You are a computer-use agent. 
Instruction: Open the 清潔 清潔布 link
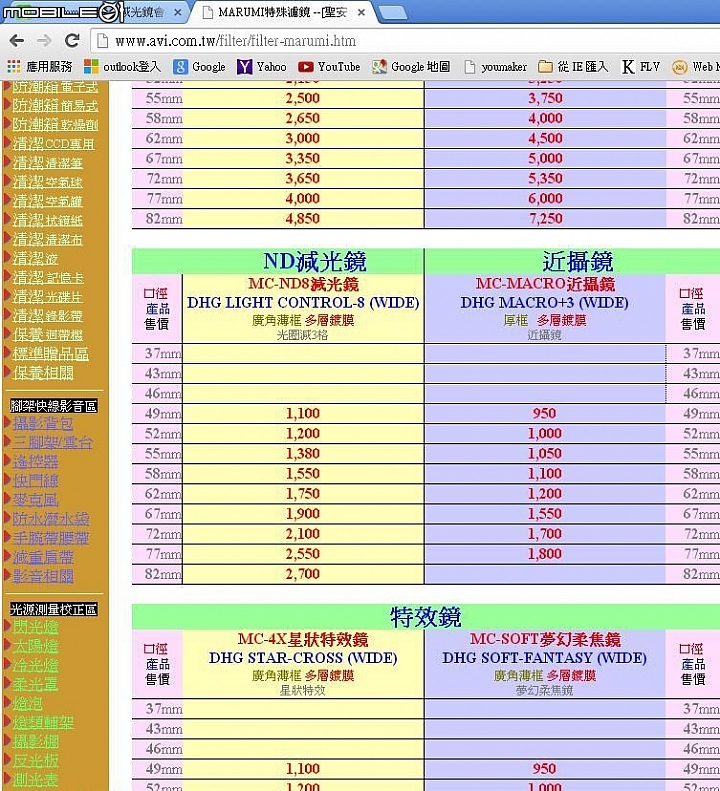point(47,239)
